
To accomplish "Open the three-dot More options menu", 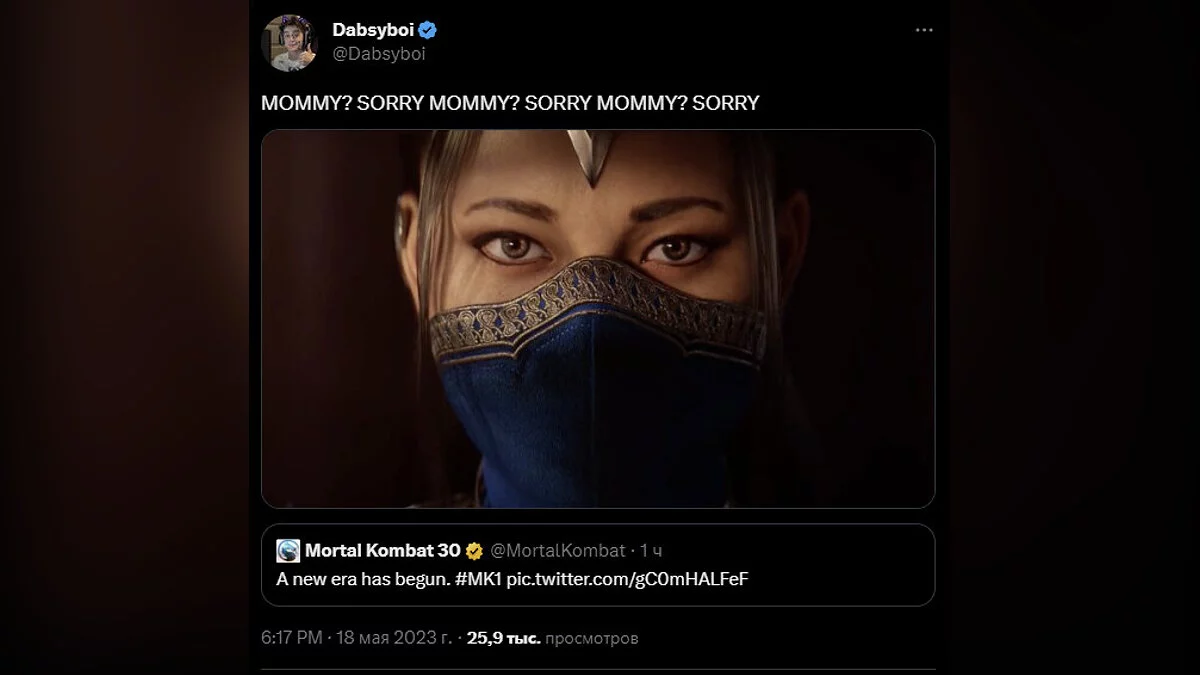I will pyautogui.click(x=923, y=31).
